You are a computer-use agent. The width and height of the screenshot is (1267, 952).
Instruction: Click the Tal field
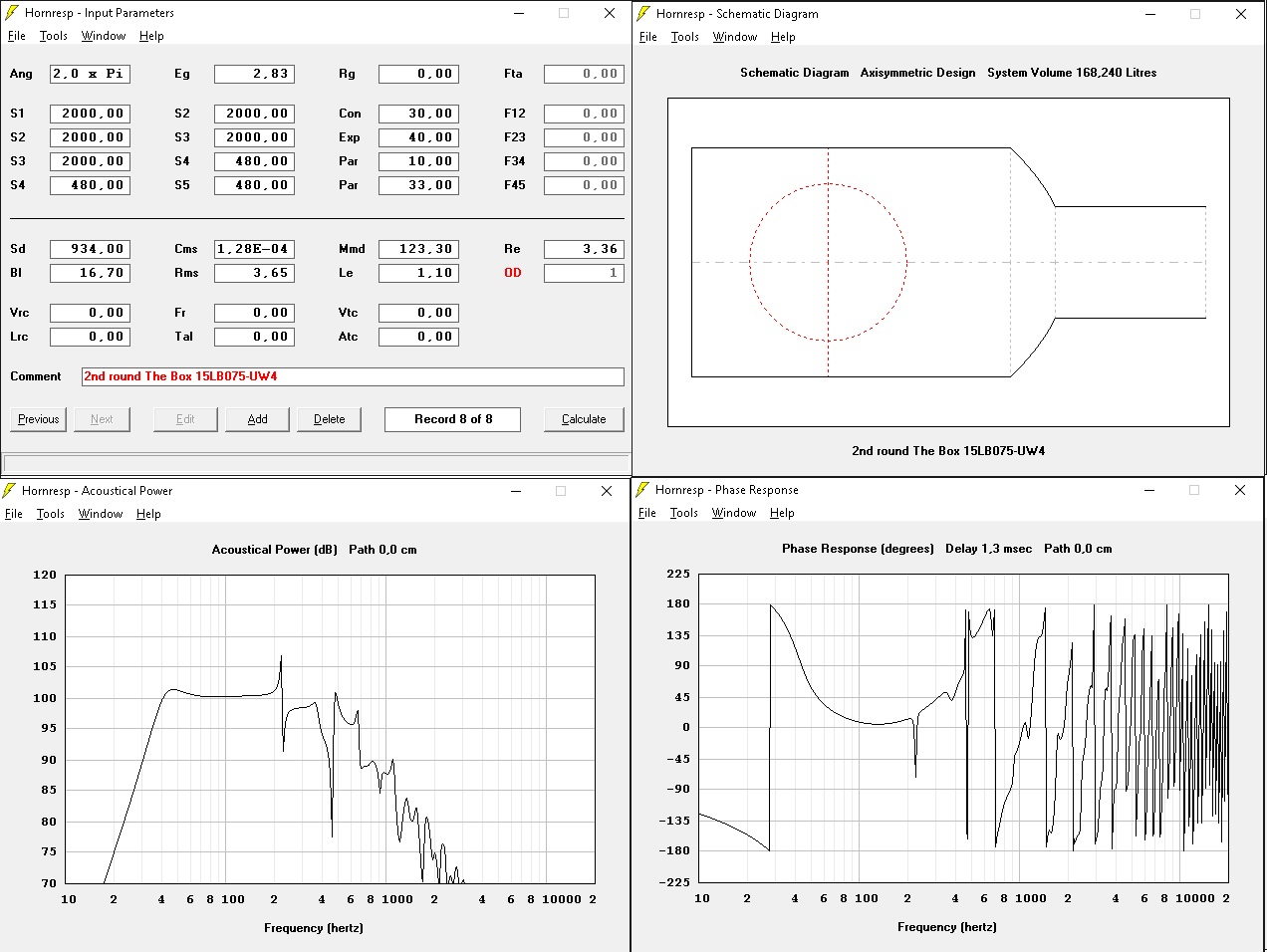click(254, 337)
